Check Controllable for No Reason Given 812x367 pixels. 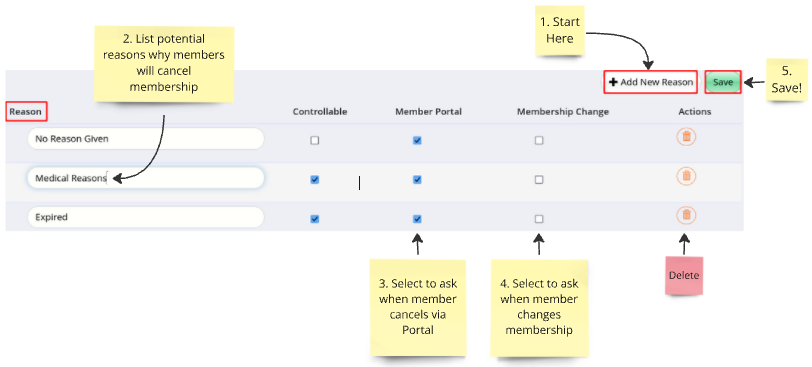tap(314, 140)
